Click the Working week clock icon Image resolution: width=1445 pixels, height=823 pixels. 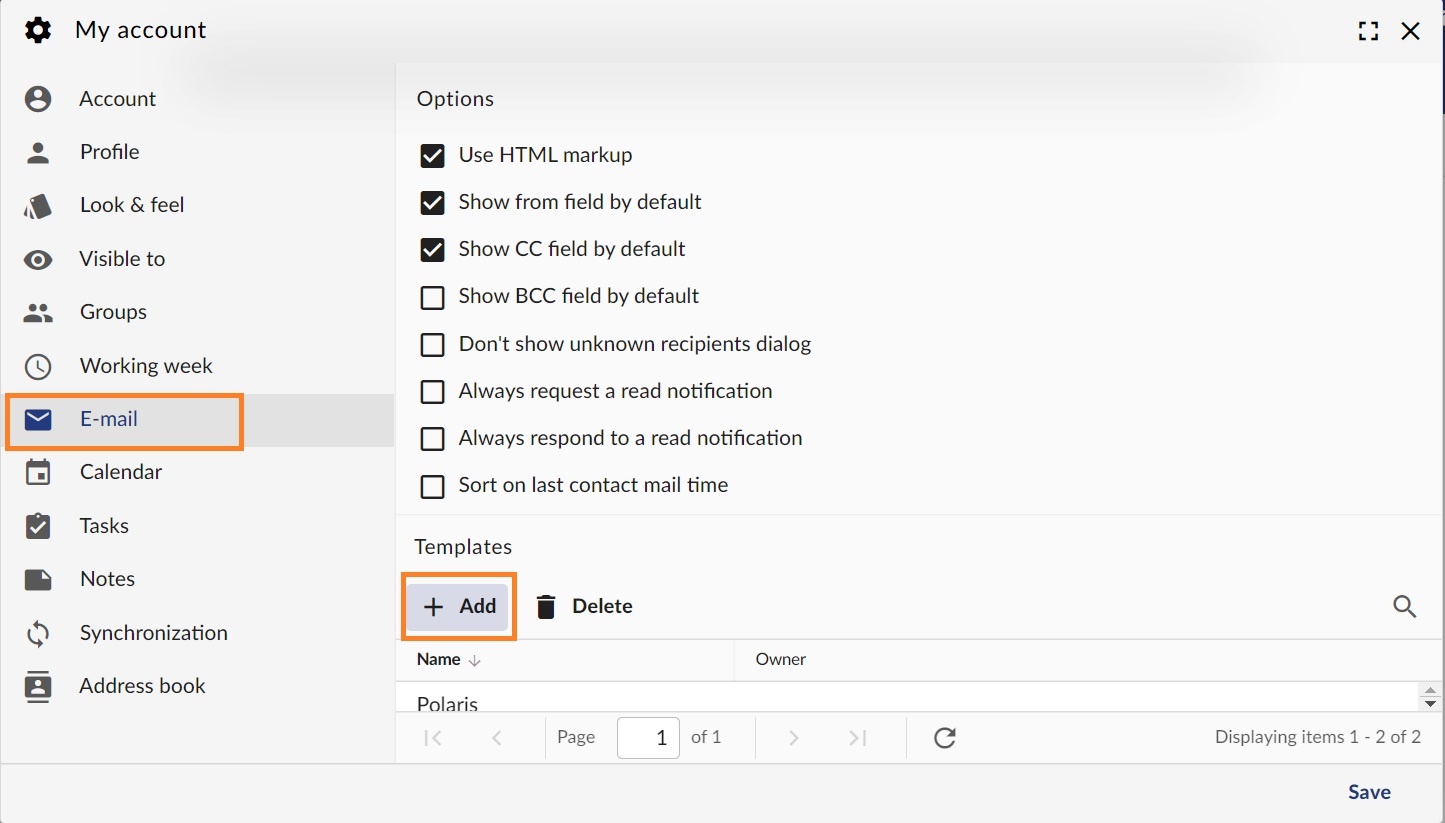click(x=38, y=366)
